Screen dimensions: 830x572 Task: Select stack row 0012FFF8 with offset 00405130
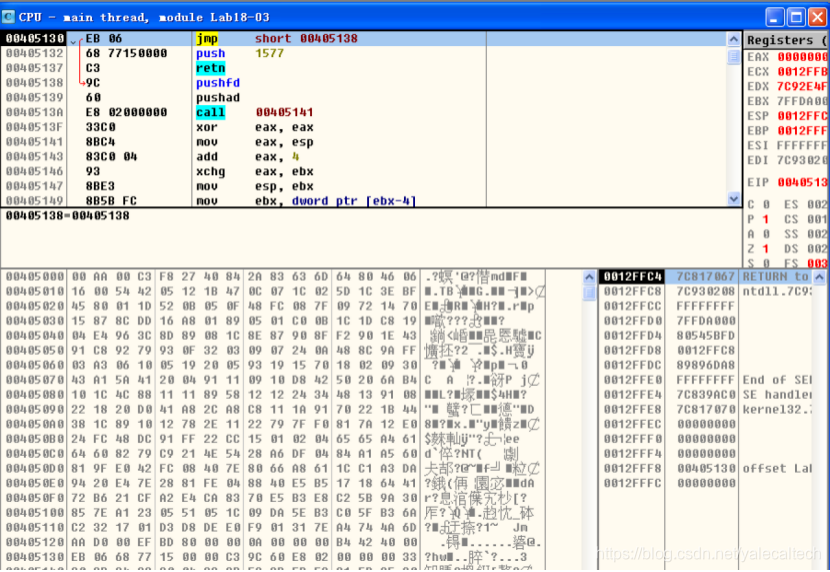[x=707, y=469]
